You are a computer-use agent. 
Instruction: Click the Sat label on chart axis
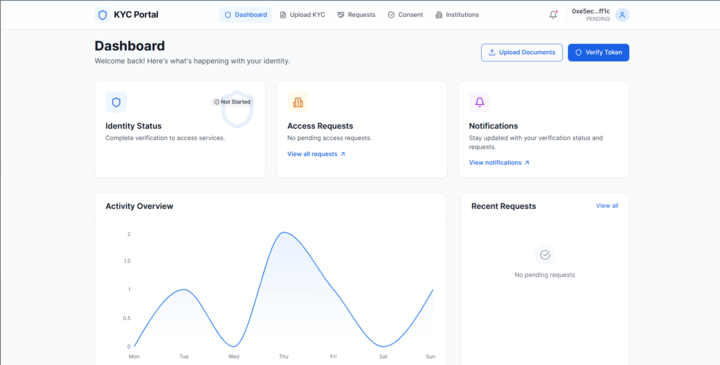[383, 356]
